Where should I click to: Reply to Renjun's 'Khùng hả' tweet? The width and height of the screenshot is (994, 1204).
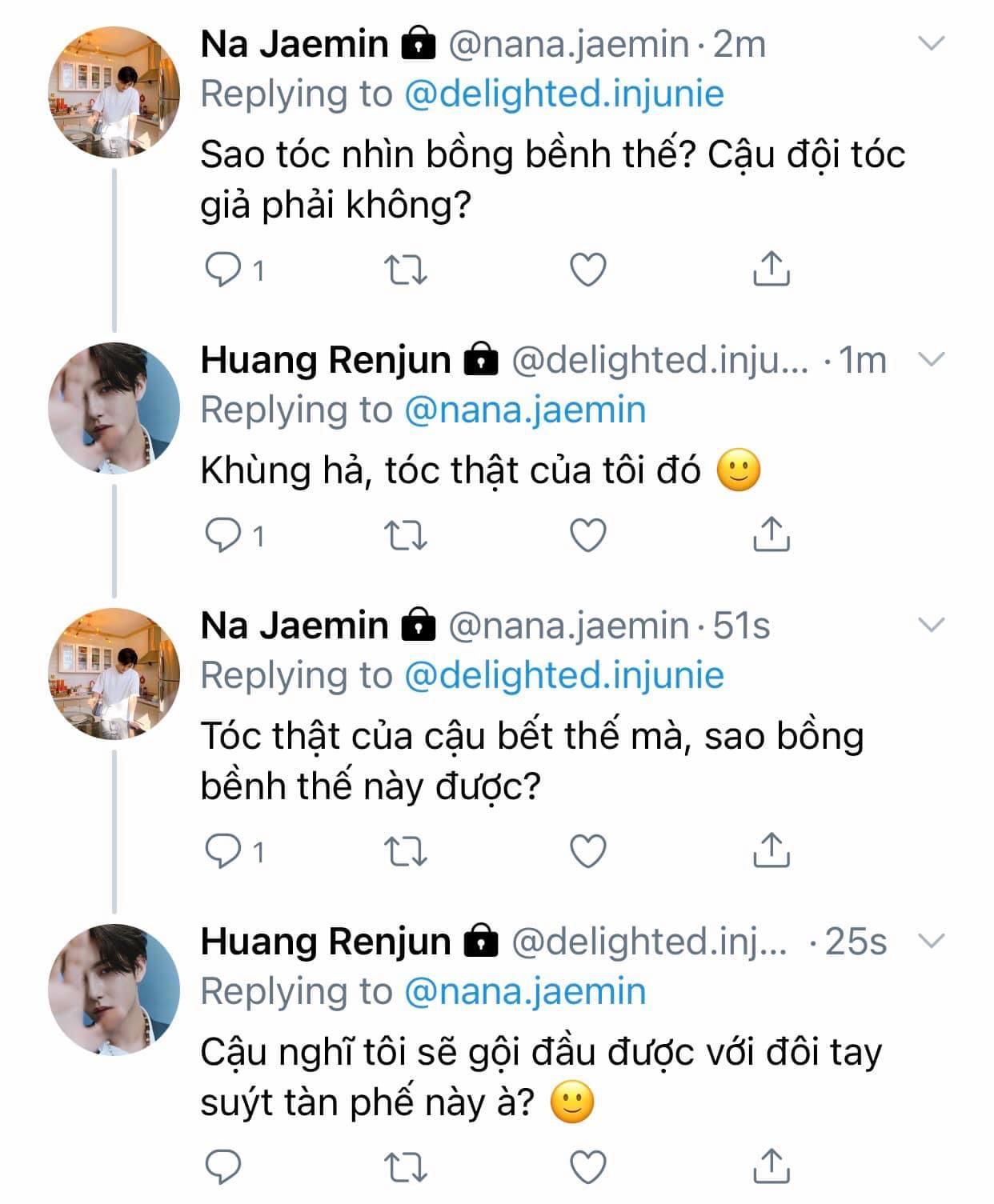click(x=223, y=535)
